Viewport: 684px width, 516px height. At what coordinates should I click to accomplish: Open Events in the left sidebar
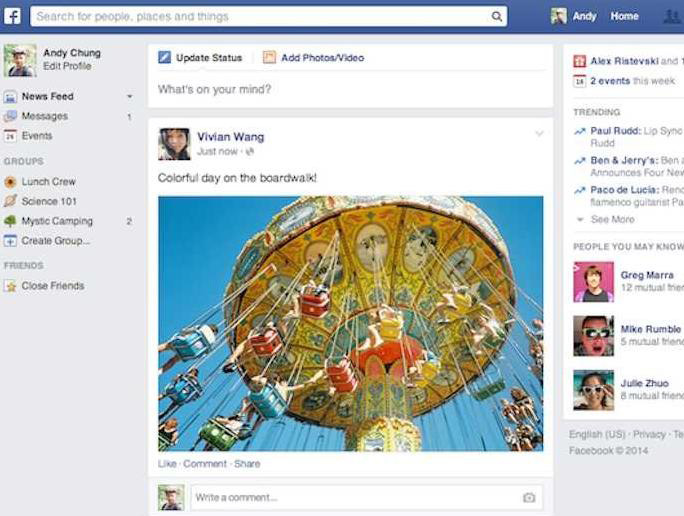point(36,136)
